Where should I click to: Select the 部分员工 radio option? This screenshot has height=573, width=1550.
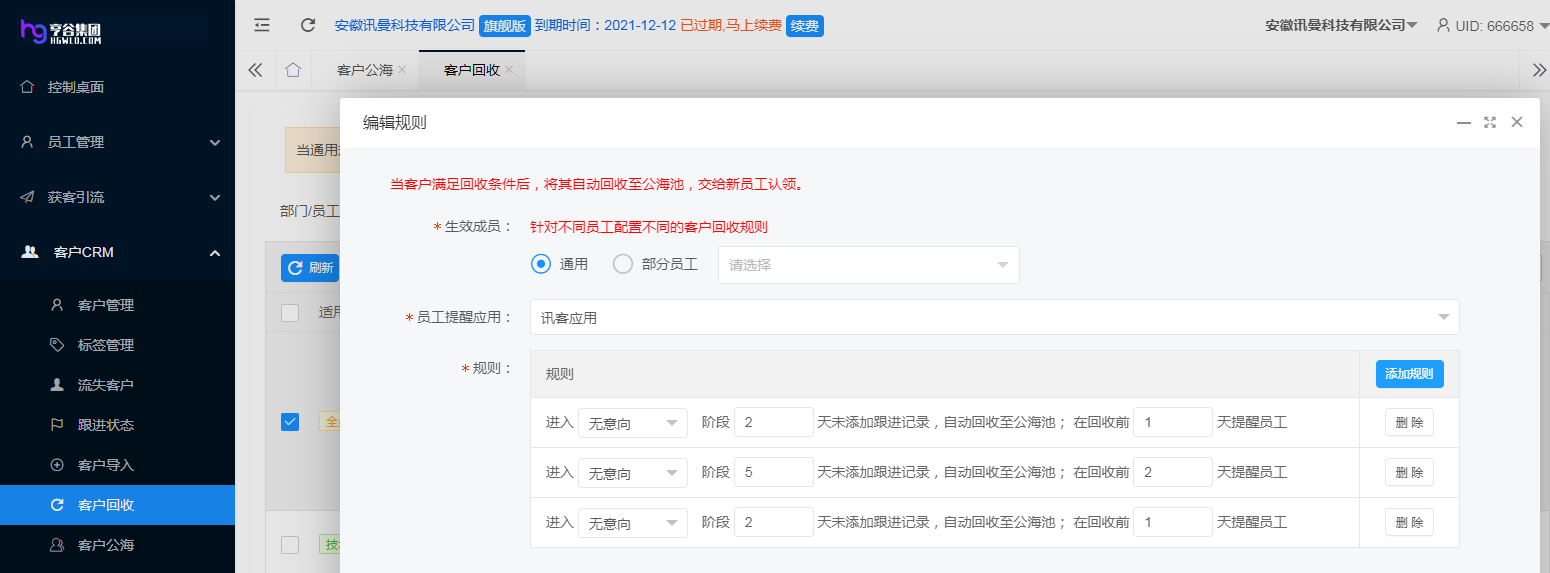coord(623,265)
